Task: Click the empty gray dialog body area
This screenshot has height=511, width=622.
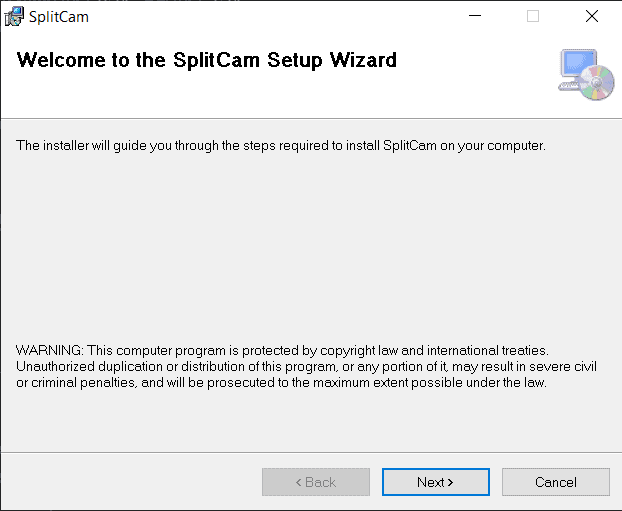Action: coord(311,246)
